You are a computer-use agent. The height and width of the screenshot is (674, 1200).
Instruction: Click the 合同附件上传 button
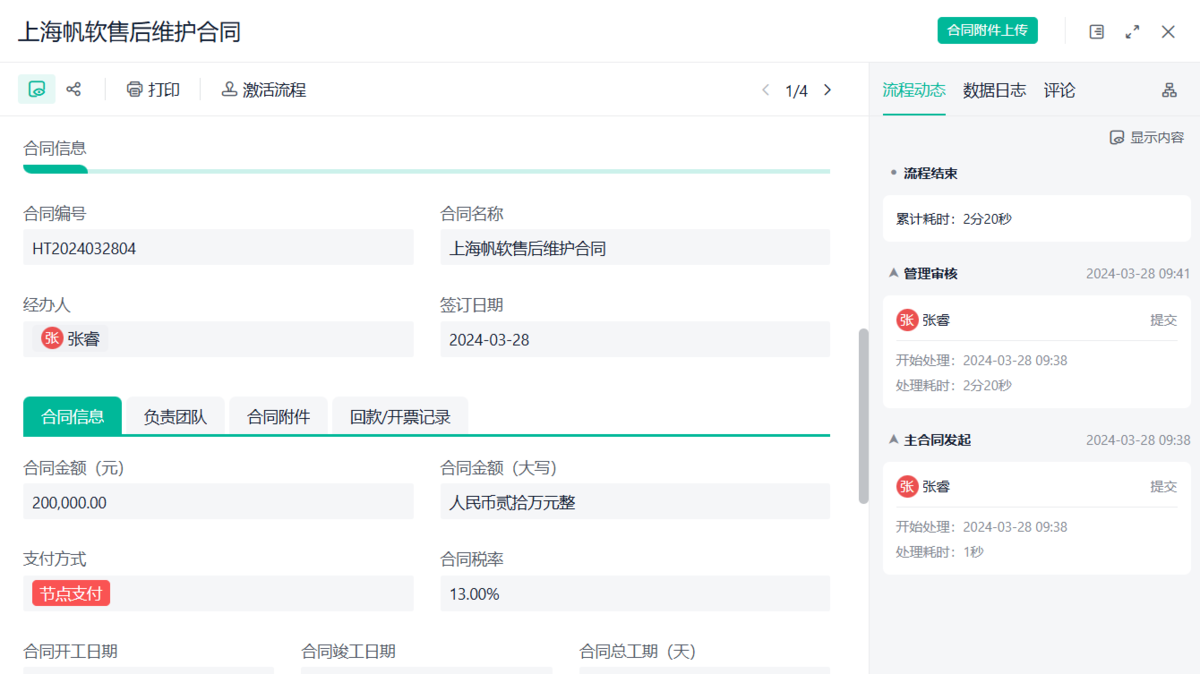(x=987, y=31)
